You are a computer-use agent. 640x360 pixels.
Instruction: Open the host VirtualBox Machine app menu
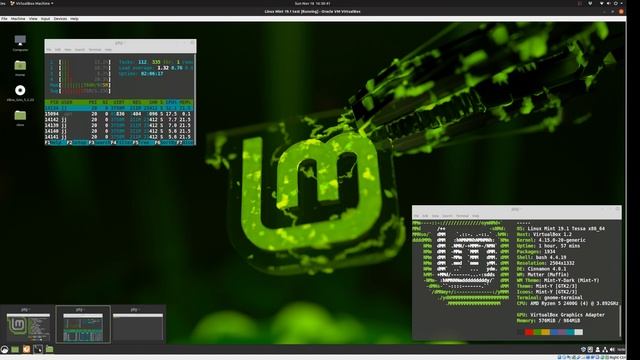point(32,3)
